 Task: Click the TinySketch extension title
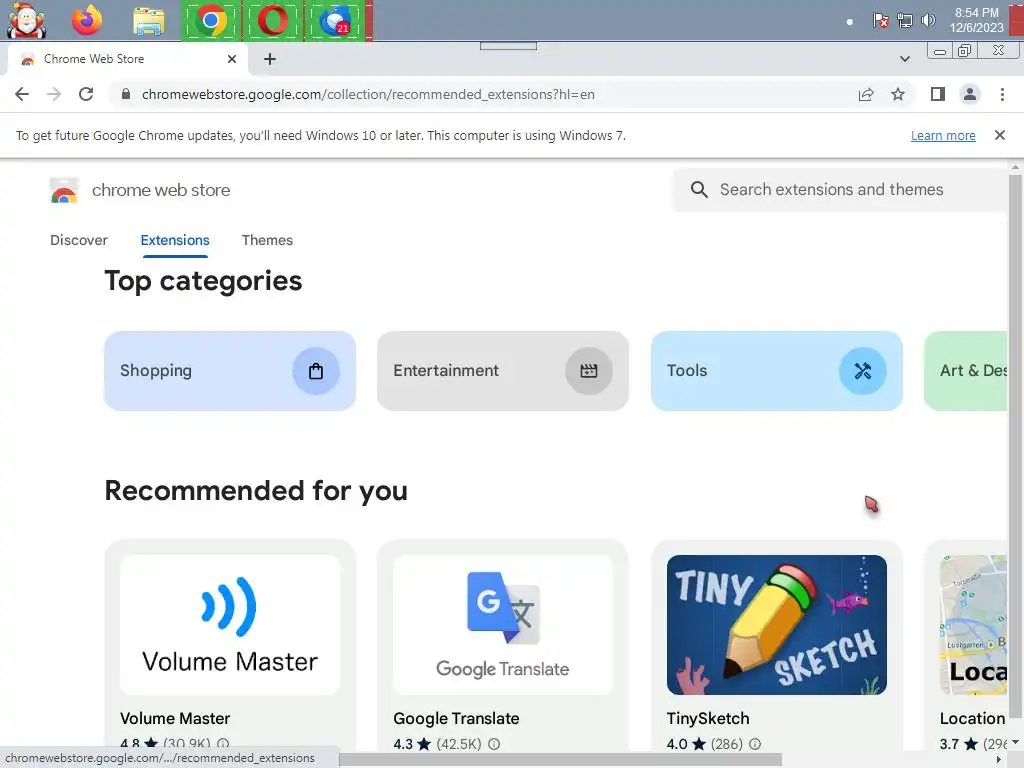point(708,718)
